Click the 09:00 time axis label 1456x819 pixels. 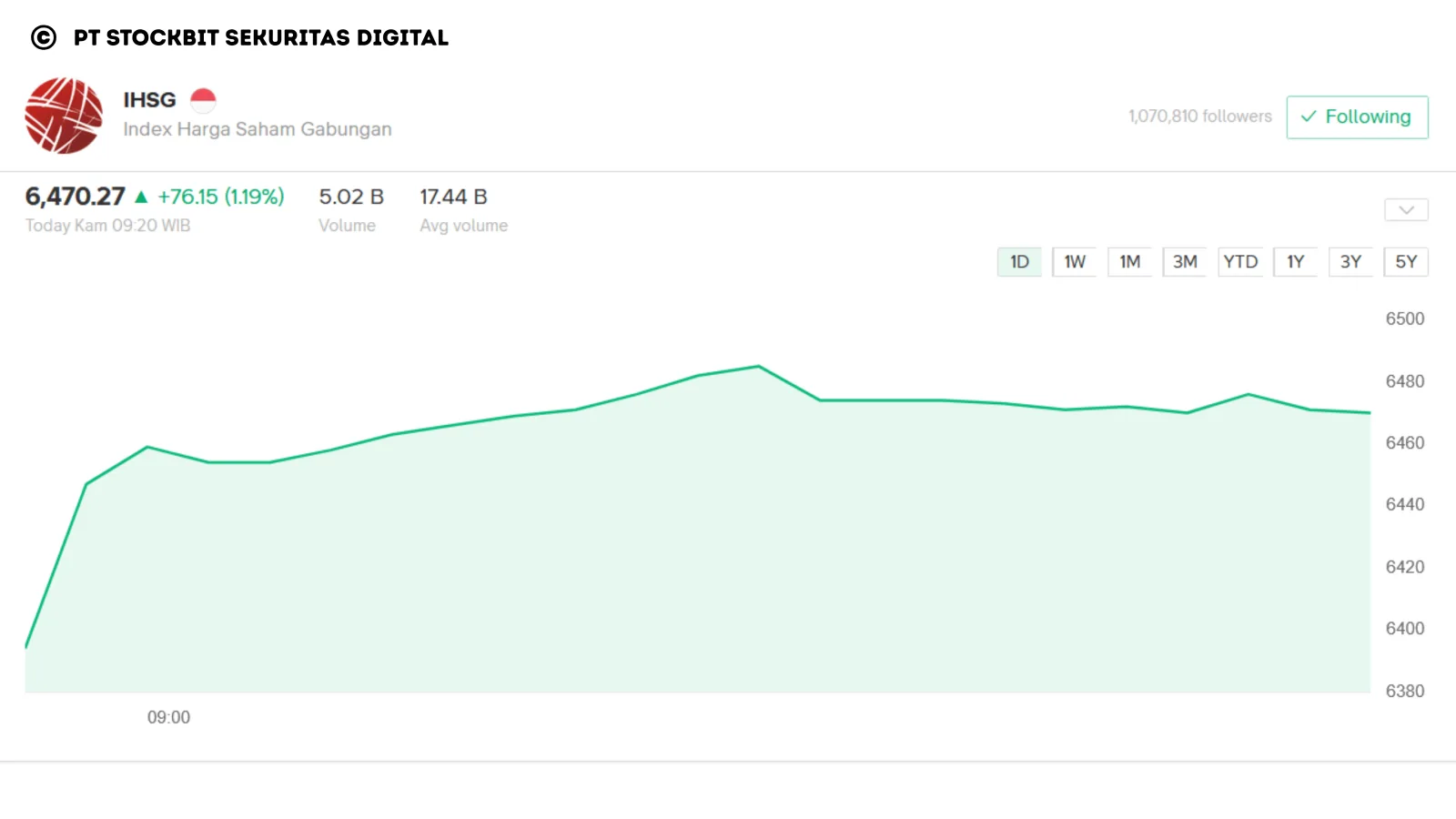click(x=169, y=718)
